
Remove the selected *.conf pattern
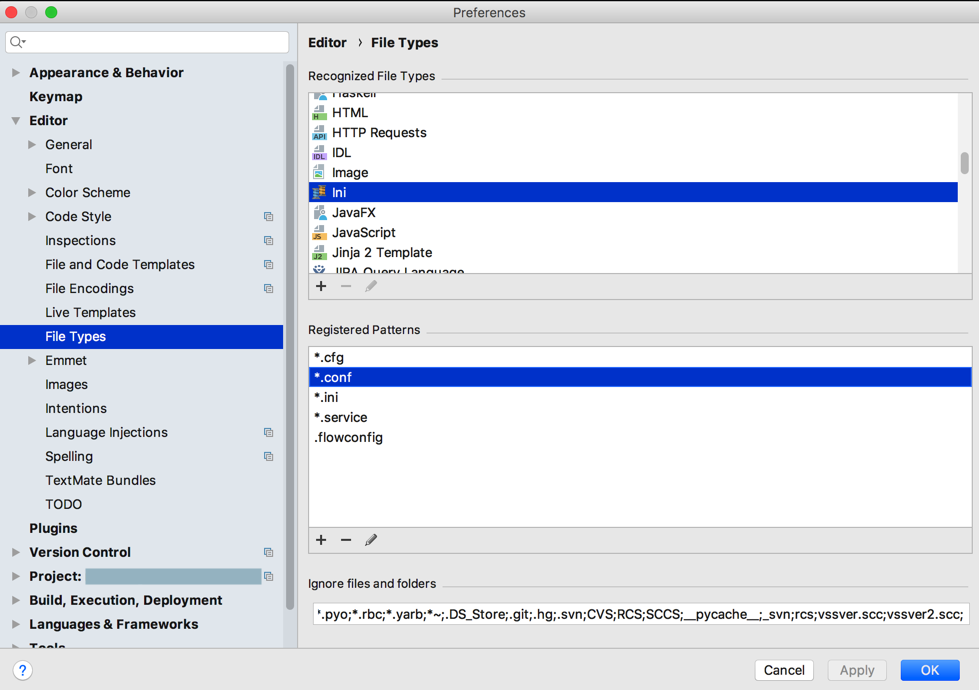346,540
